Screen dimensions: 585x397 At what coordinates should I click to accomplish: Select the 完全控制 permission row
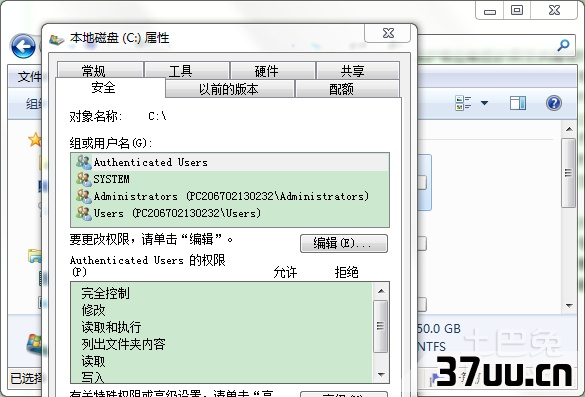(222, 293)
